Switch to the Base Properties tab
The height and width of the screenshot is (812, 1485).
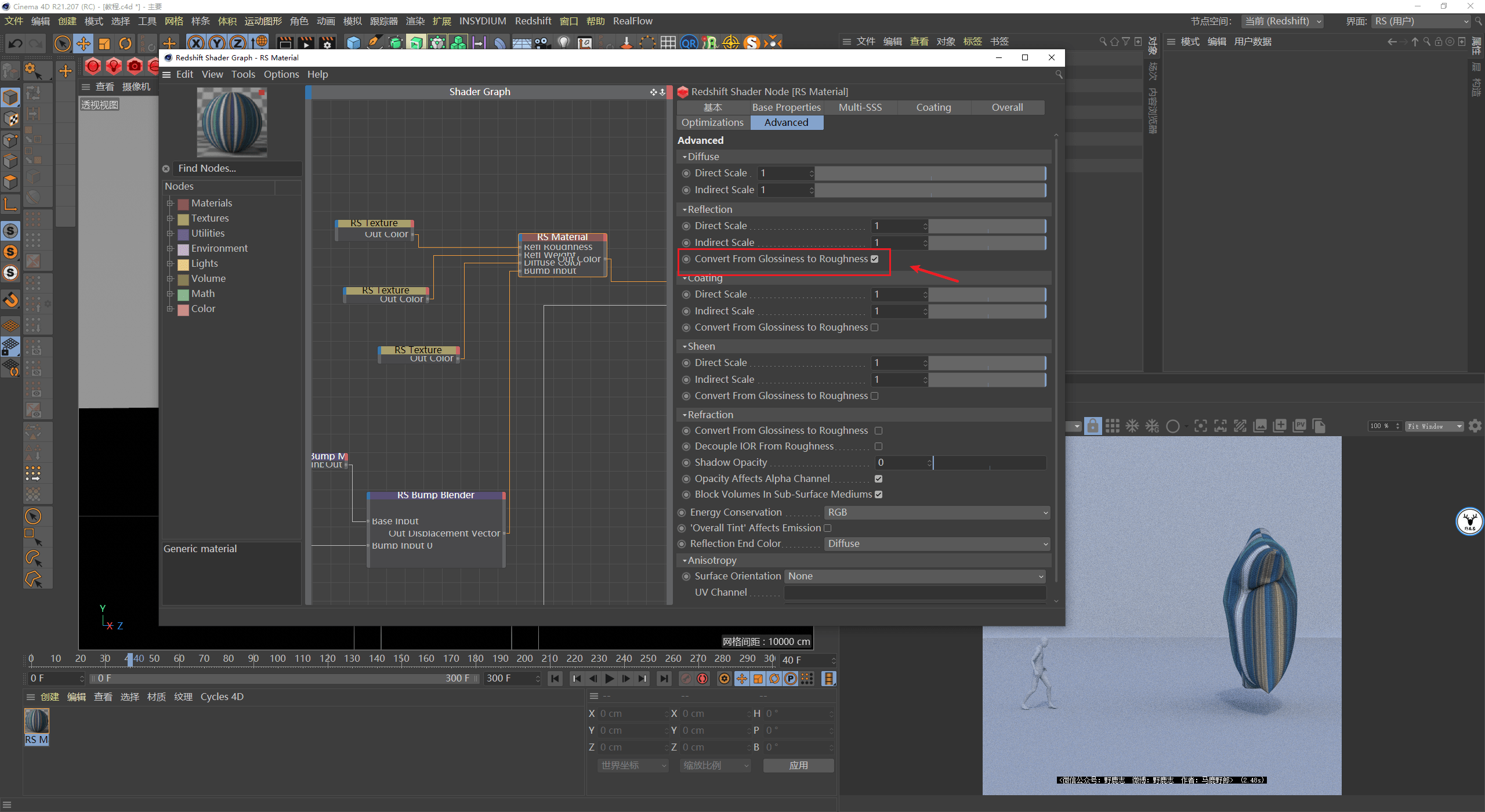coord(786,107)
